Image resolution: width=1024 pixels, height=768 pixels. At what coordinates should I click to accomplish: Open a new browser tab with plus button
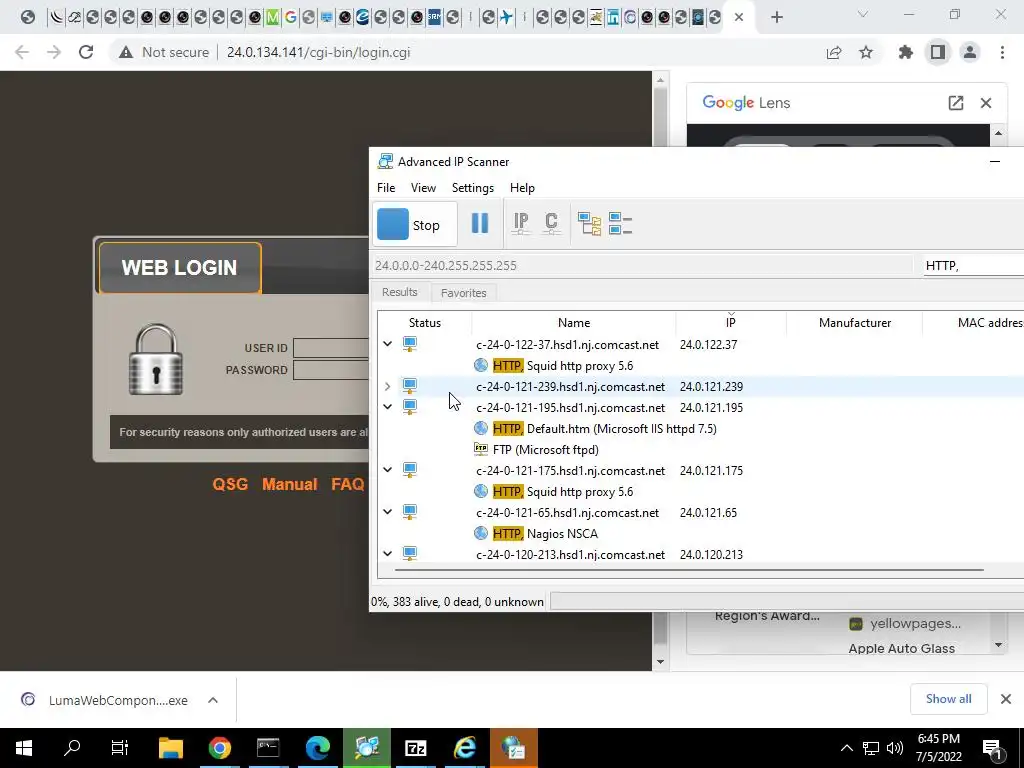coord(776,17)
